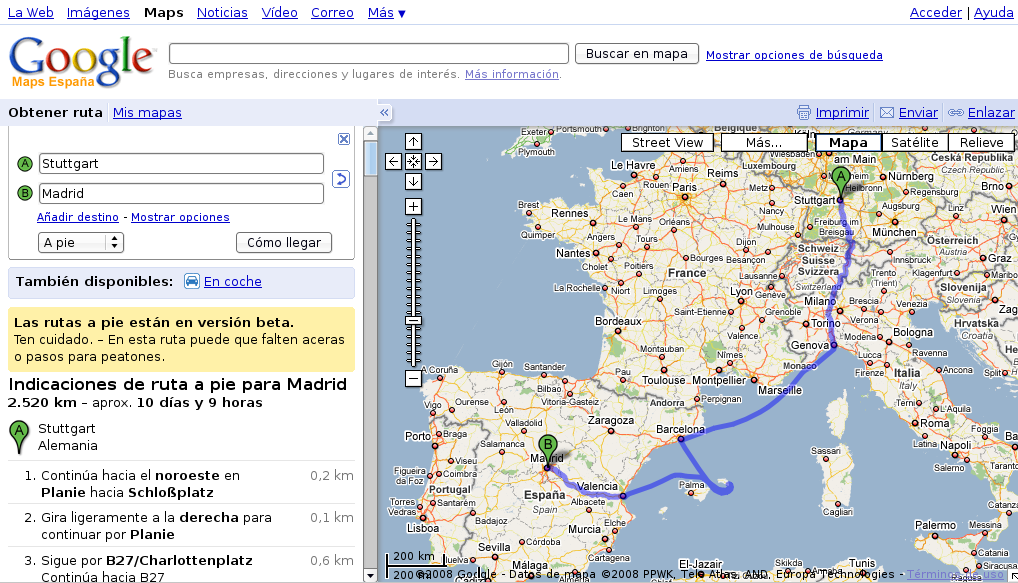Click the envelope icon next to Enviar
1018x583 pixels.
pos(887,113)
